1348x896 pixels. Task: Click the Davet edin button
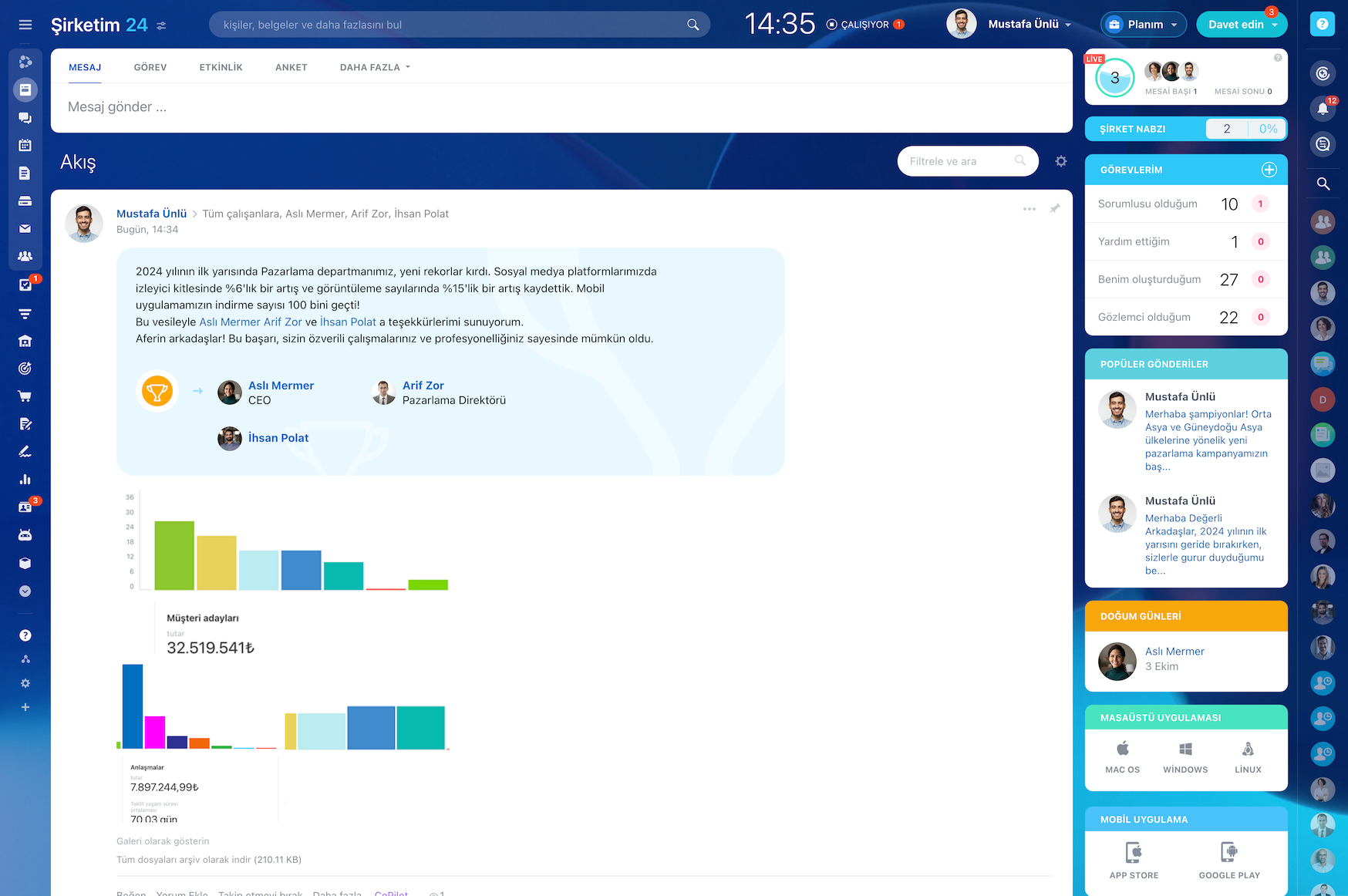click(1235, 25)
